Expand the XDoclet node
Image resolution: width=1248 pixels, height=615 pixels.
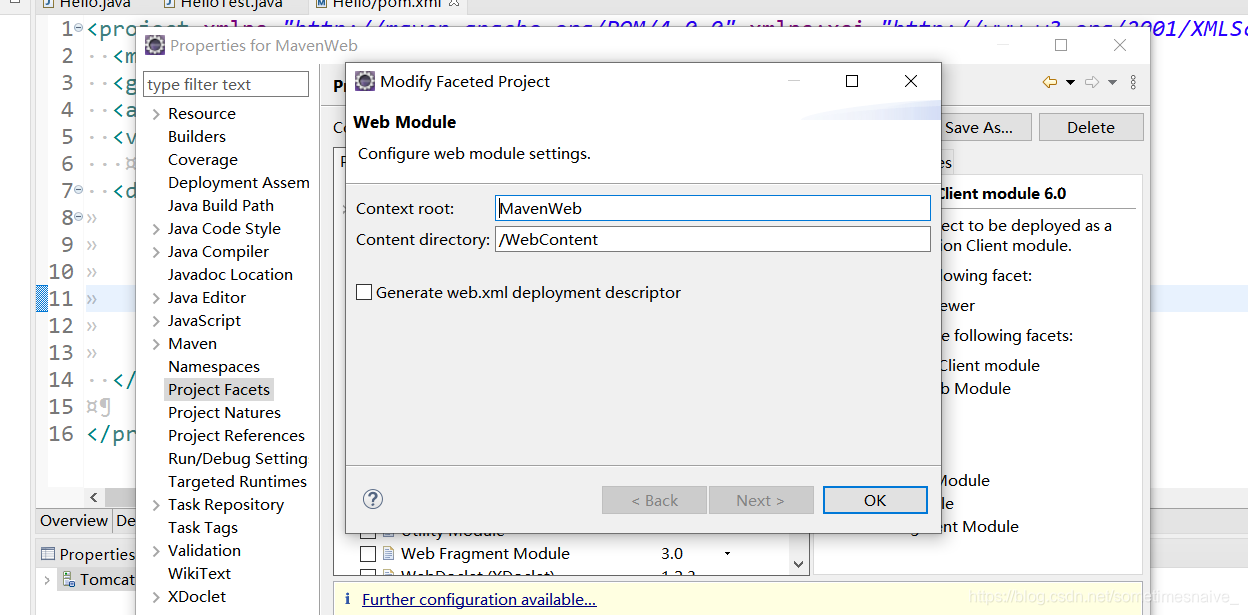pyautogui.click(x=156, y=597)
